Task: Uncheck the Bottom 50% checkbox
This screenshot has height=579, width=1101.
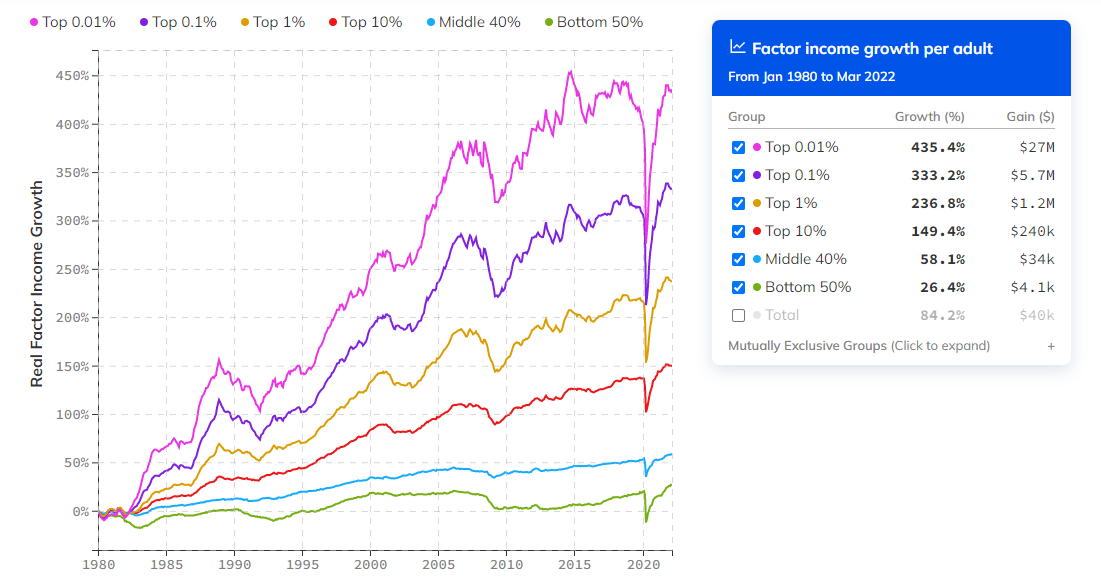Action: pyautogui.click(x=739, y=287)
